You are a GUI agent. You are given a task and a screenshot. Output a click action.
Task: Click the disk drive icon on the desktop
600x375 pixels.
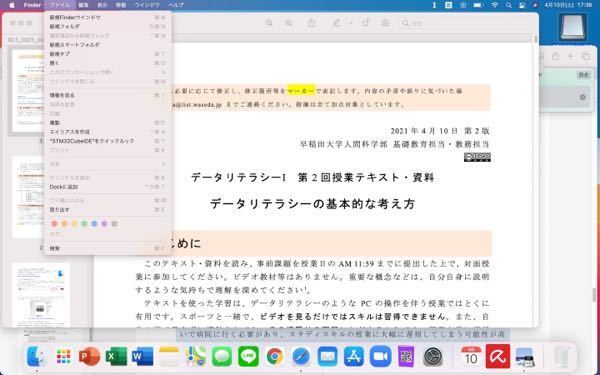(x=573, y=27)
